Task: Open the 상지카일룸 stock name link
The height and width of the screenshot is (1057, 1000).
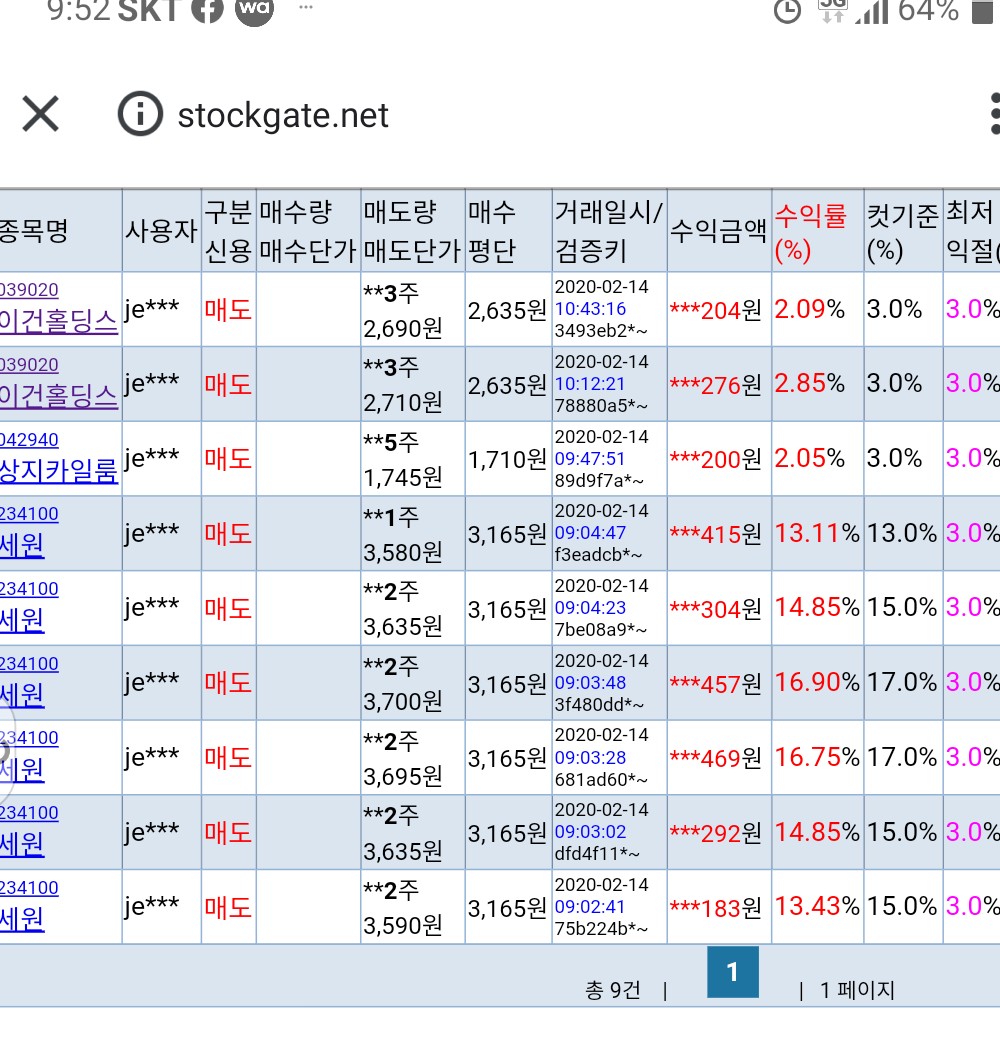Action: point(58,470)
